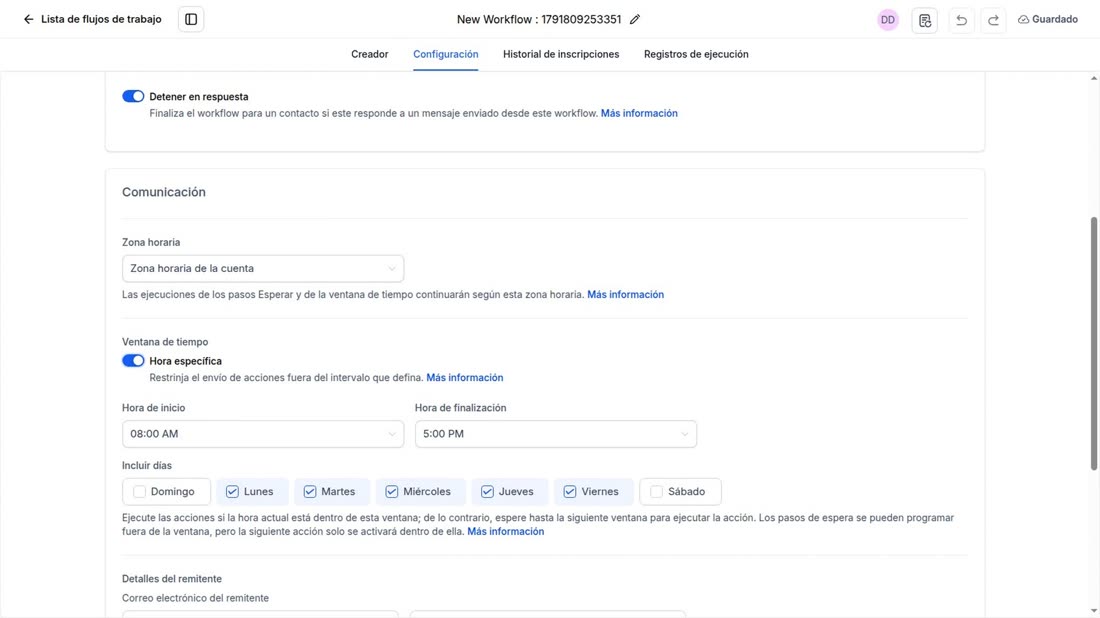Open Historial de inscripciones tab
This screenshot has height=618, width=1100.
coord(561,54)
